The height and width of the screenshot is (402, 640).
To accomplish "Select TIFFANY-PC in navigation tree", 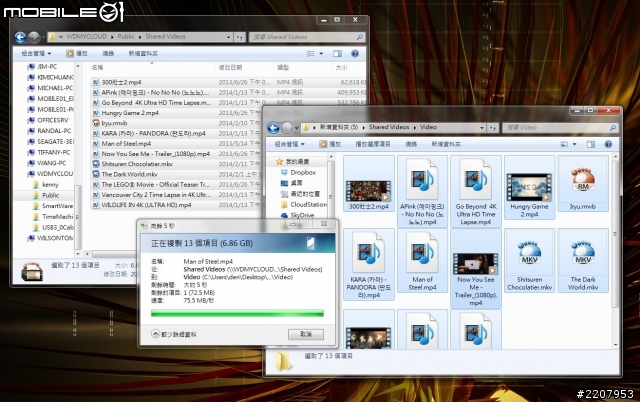I will pyautogui.click(x=49, y=152).
